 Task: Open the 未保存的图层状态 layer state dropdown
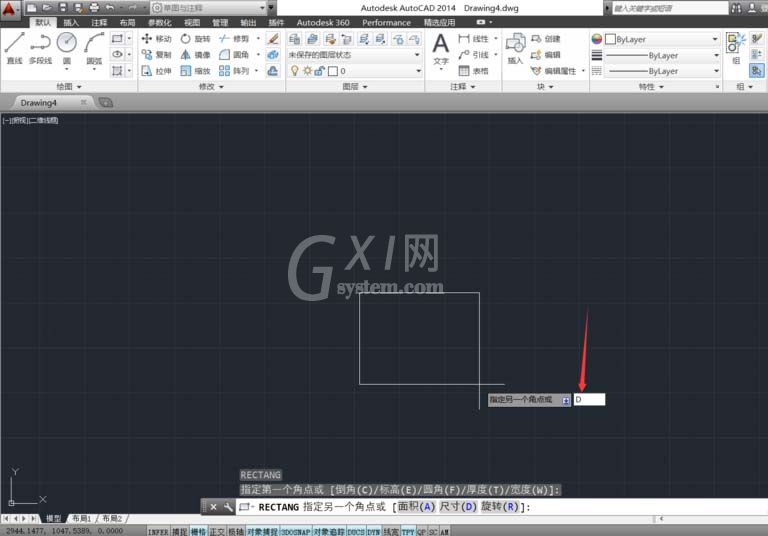pos(355,55)
